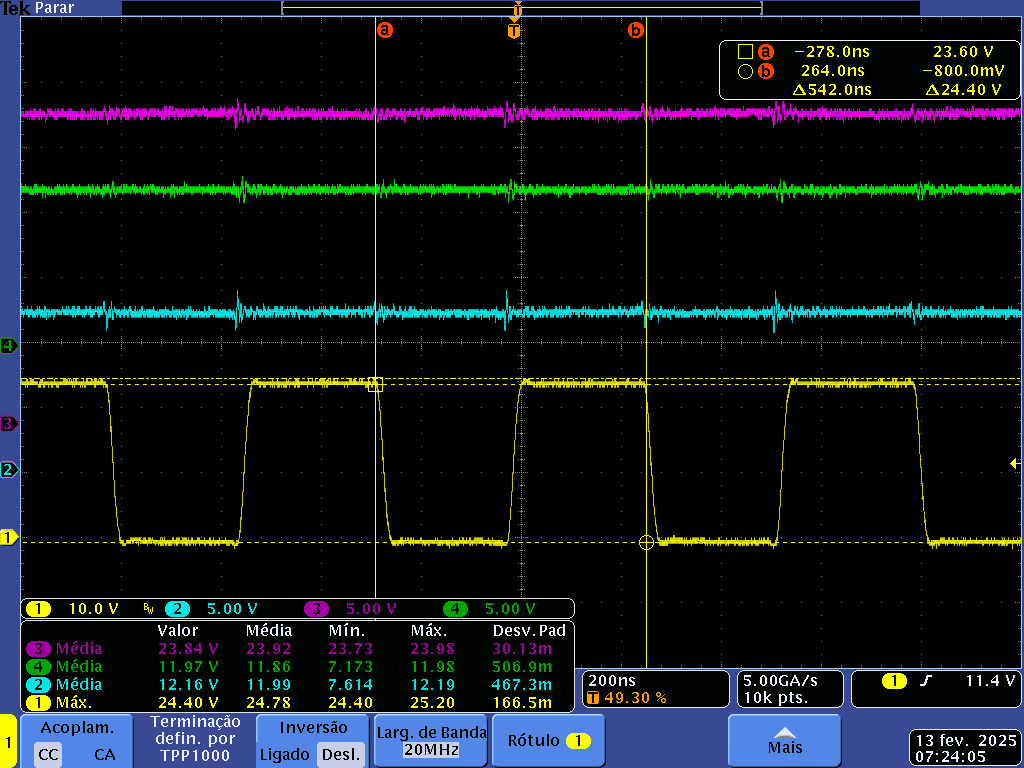This screenshot has height=768, width=1024.
Task: Open Larg. de Banda 20MHz menu
Action: coord(431,740)
